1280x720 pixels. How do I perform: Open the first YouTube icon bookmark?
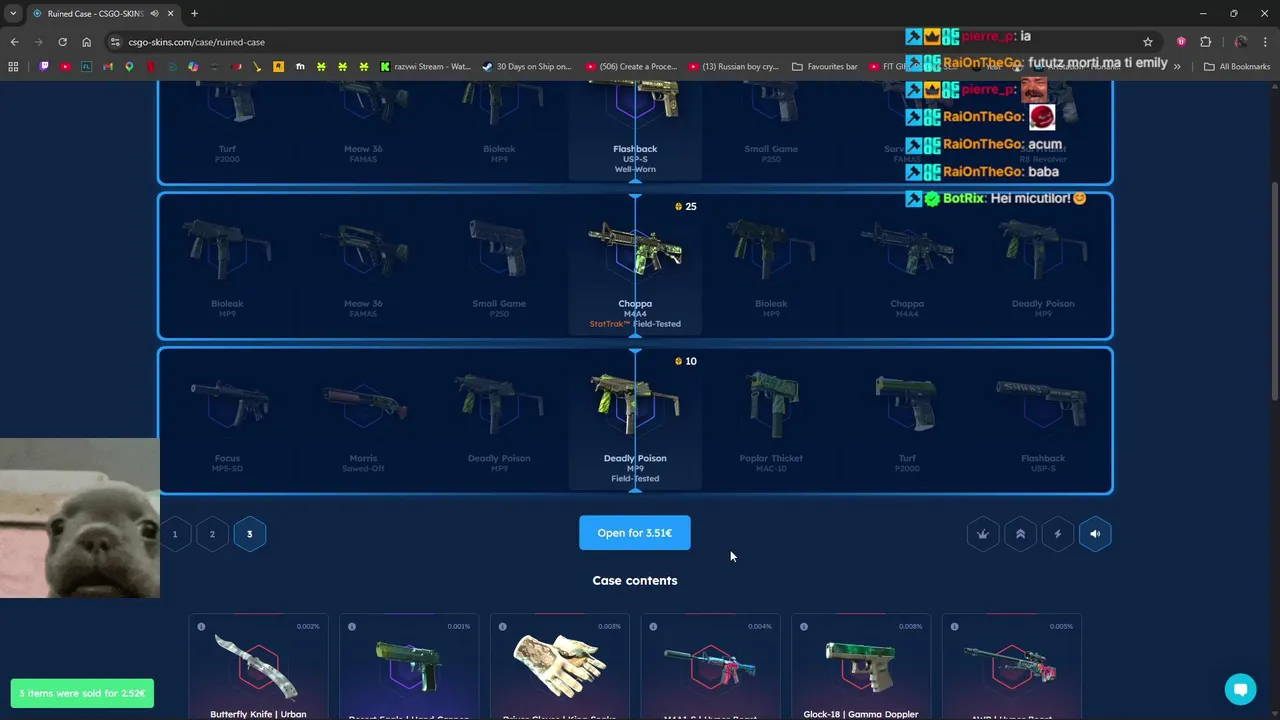click(x=65, y=67)
